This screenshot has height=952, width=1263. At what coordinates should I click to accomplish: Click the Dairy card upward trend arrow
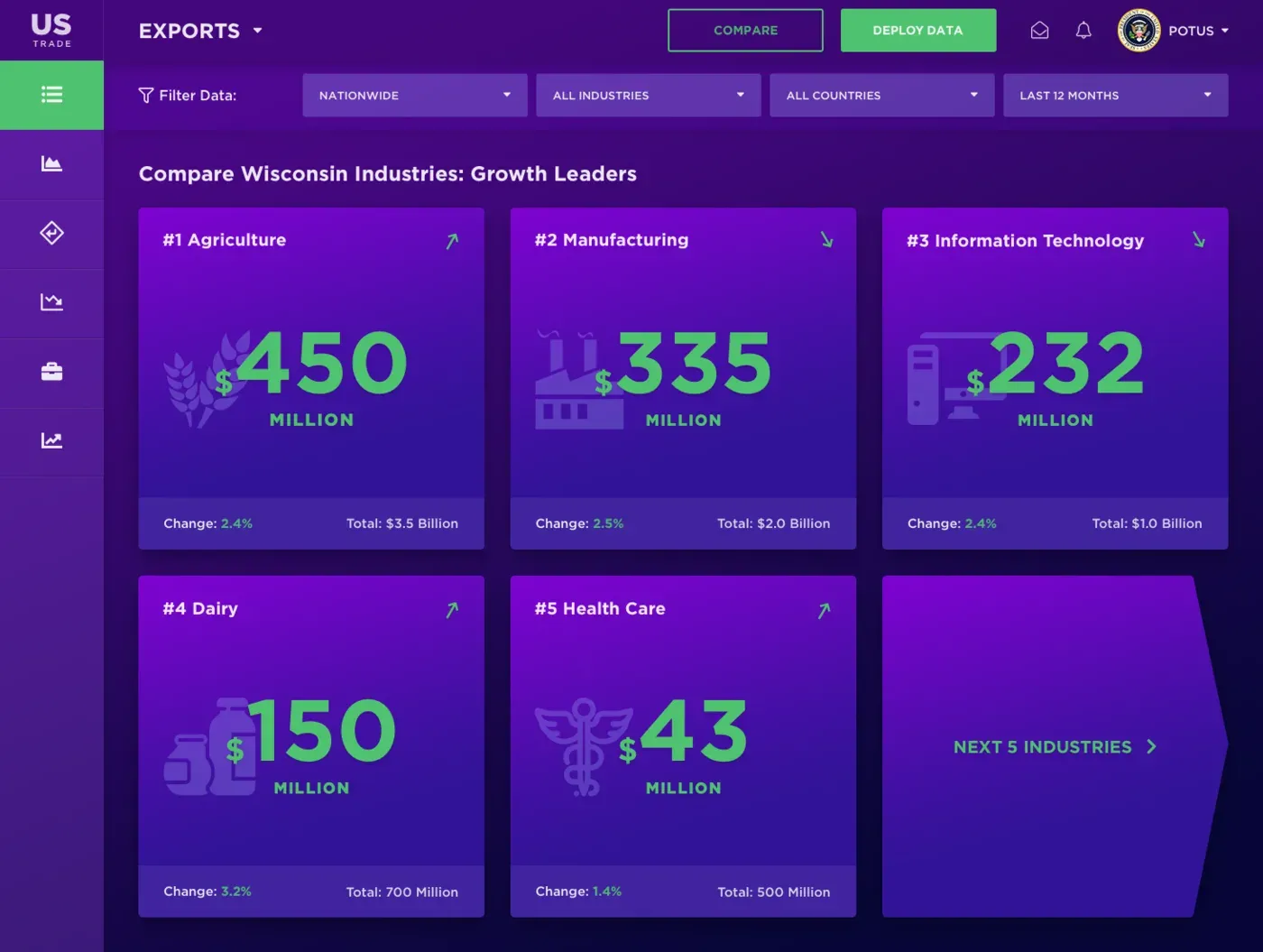pyautogui.click(x=452, y=610)
